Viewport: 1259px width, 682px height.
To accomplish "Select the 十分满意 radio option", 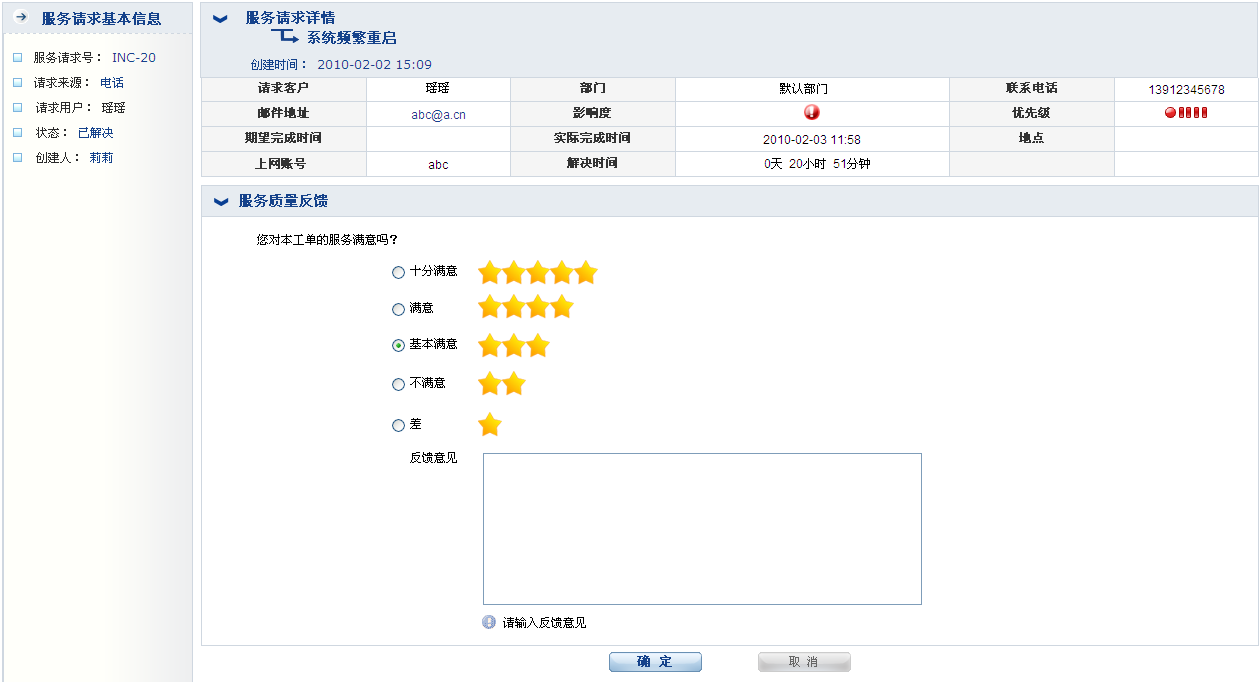I will point(399,272).
